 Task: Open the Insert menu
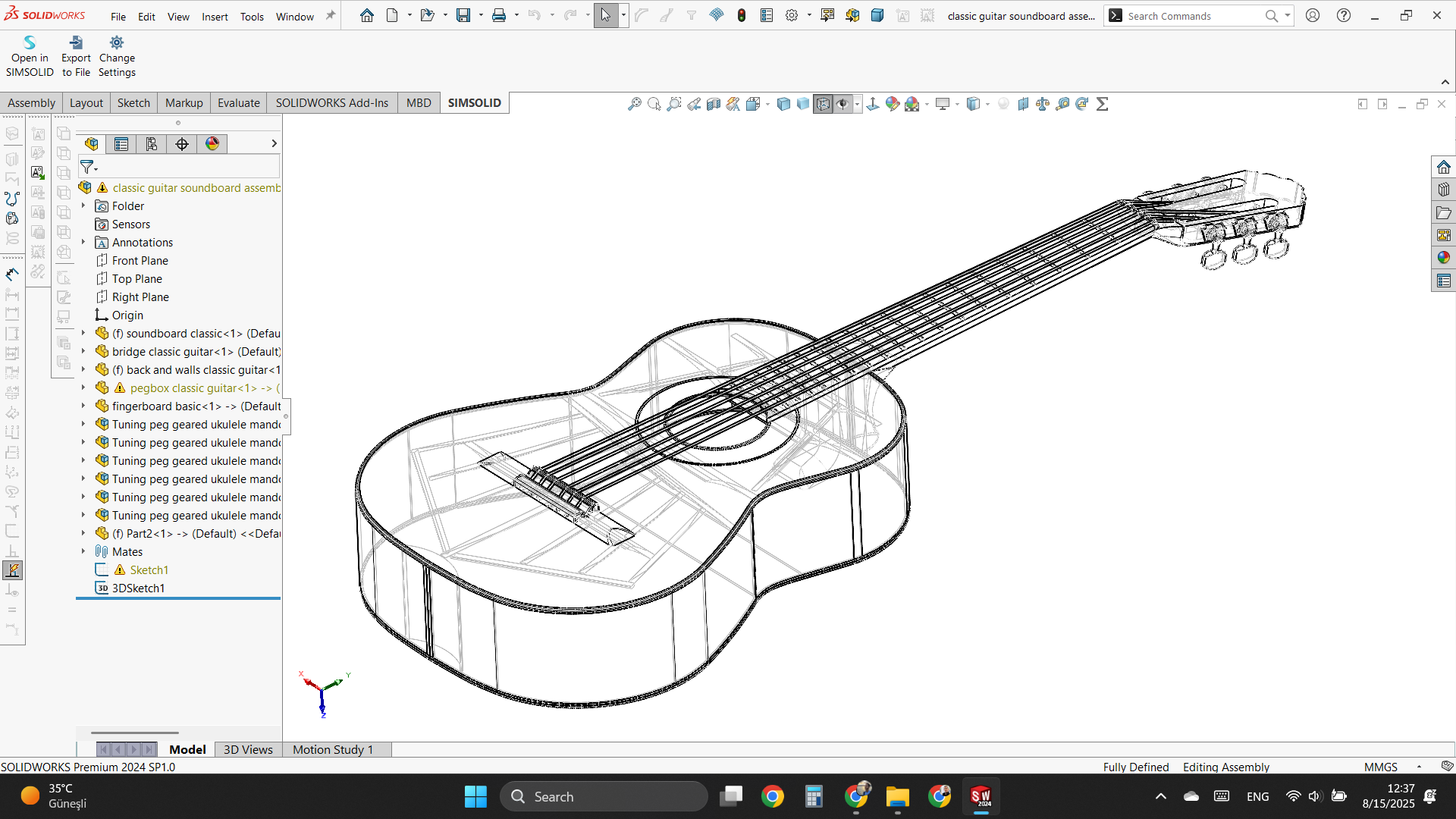215,17
